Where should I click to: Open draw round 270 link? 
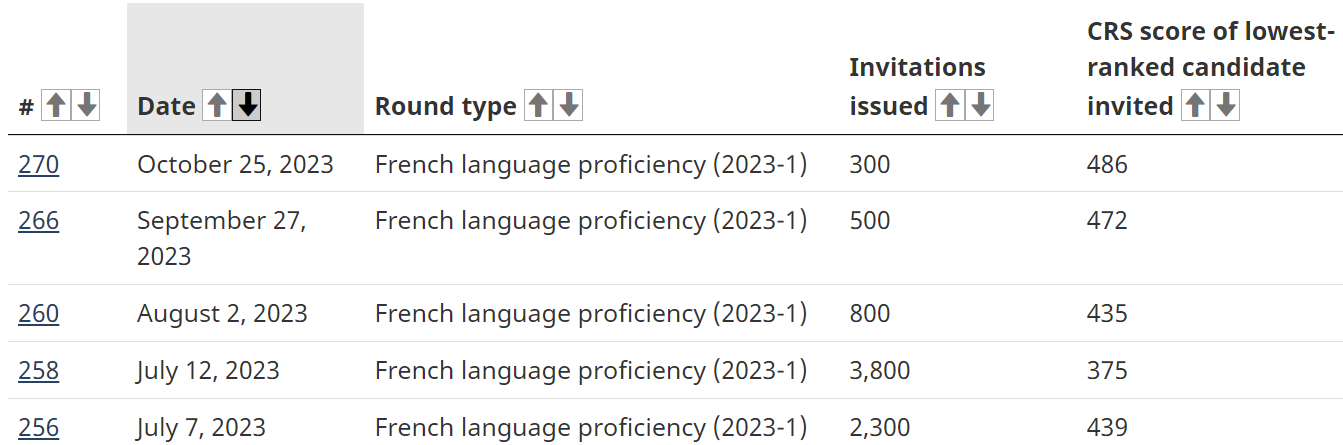[38, 164]
